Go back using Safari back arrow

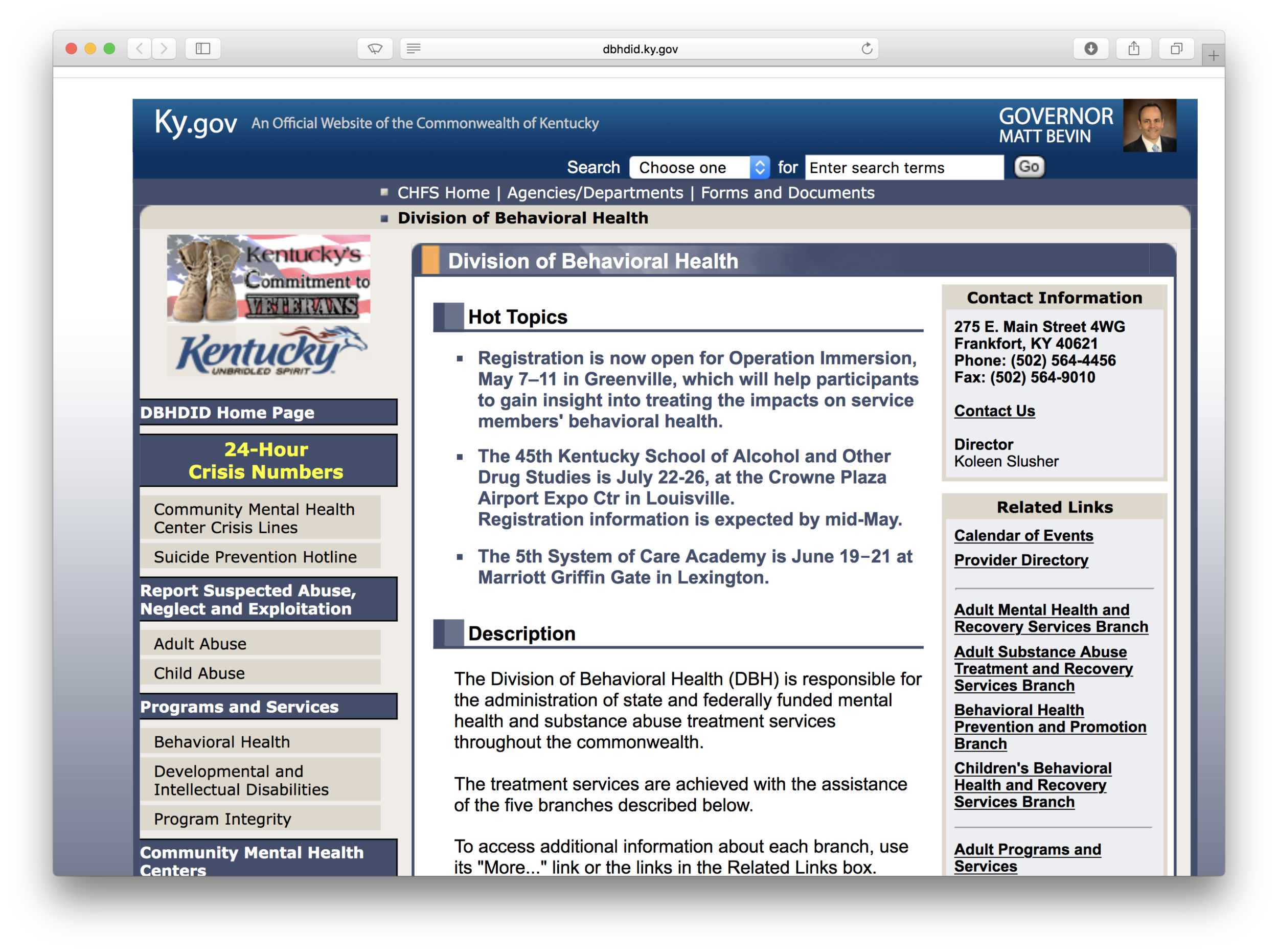[139, 49]
